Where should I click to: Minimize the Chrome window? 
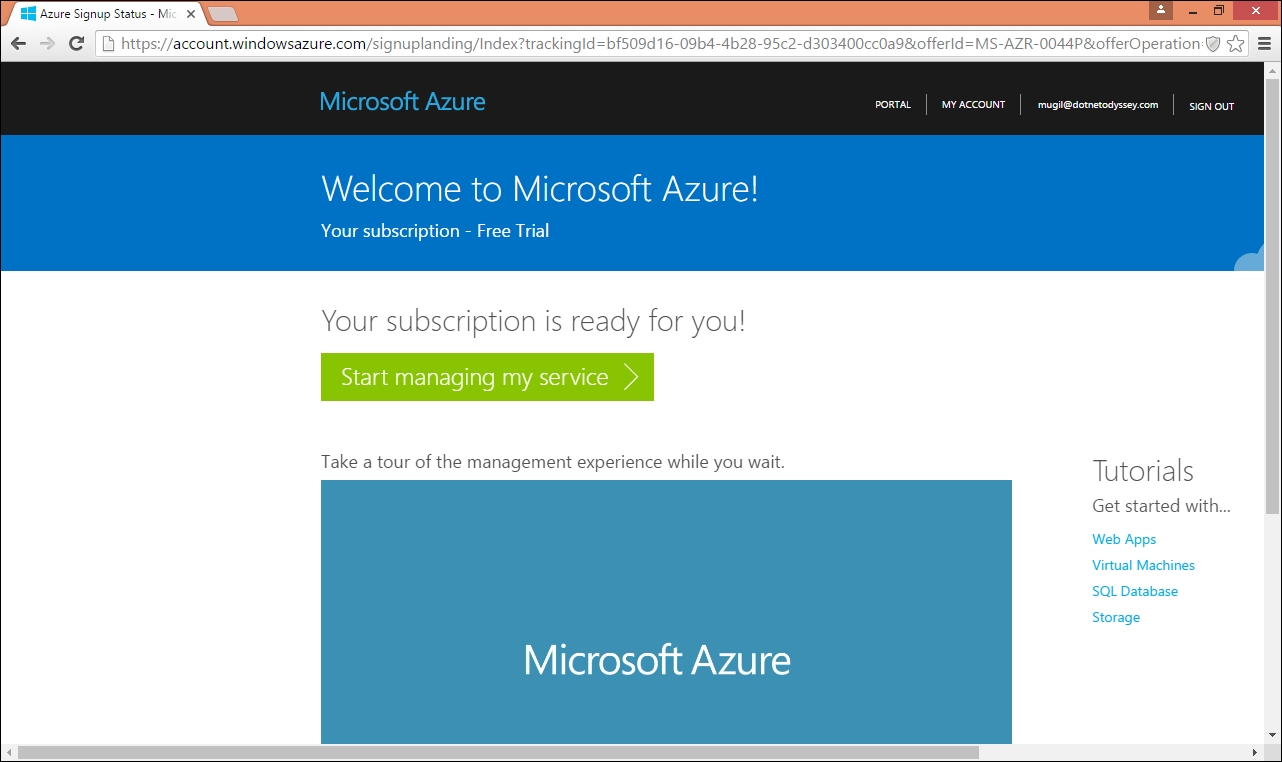[x=1190, y=10]
